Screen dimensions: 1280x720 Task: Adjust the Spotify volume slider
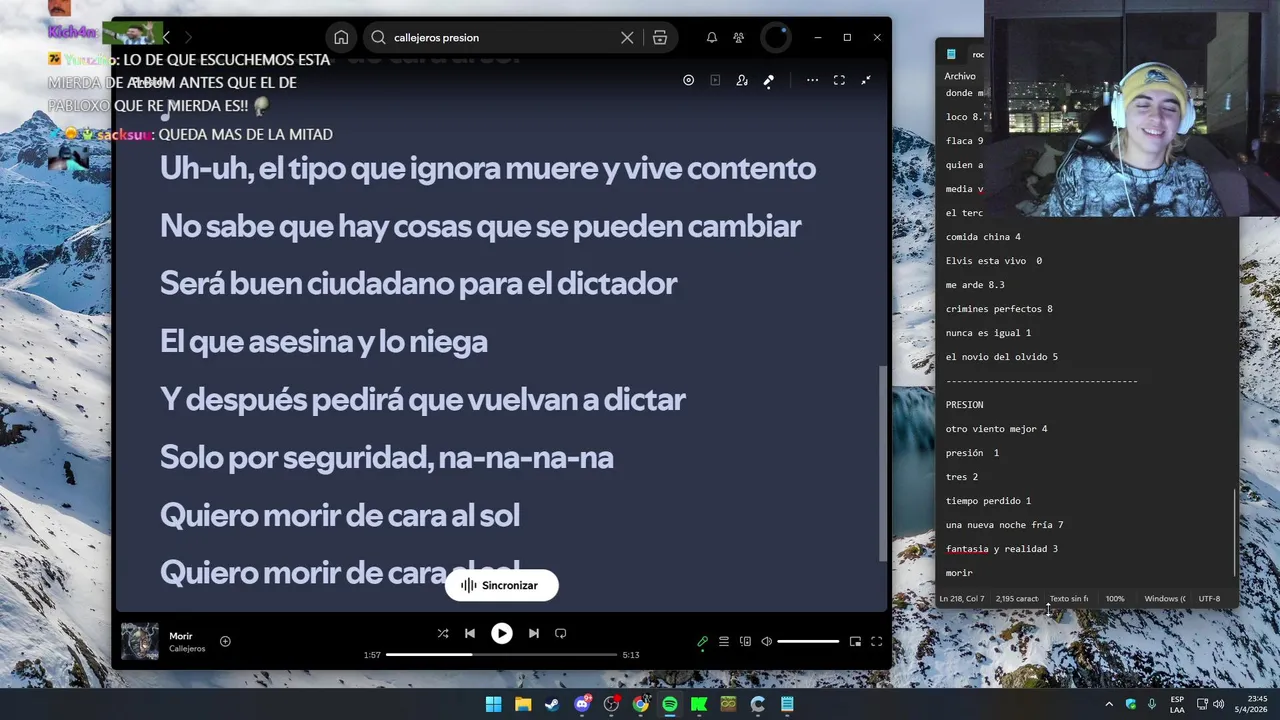(x=808, y=642)
